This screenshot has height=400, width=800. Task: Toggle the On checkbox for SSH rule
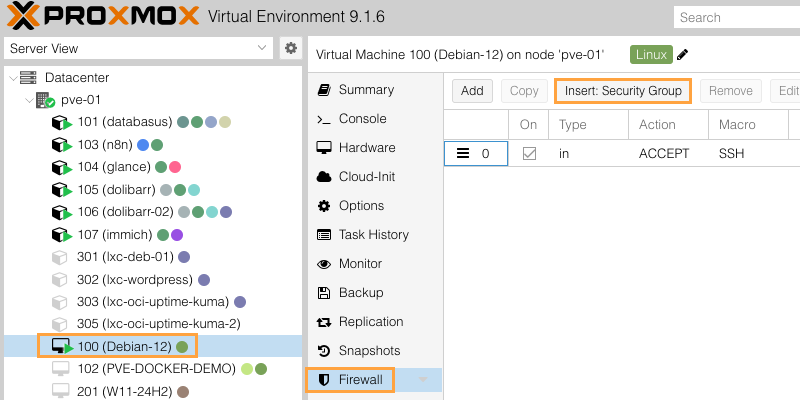pyautogui.click(x=529, y=154)
